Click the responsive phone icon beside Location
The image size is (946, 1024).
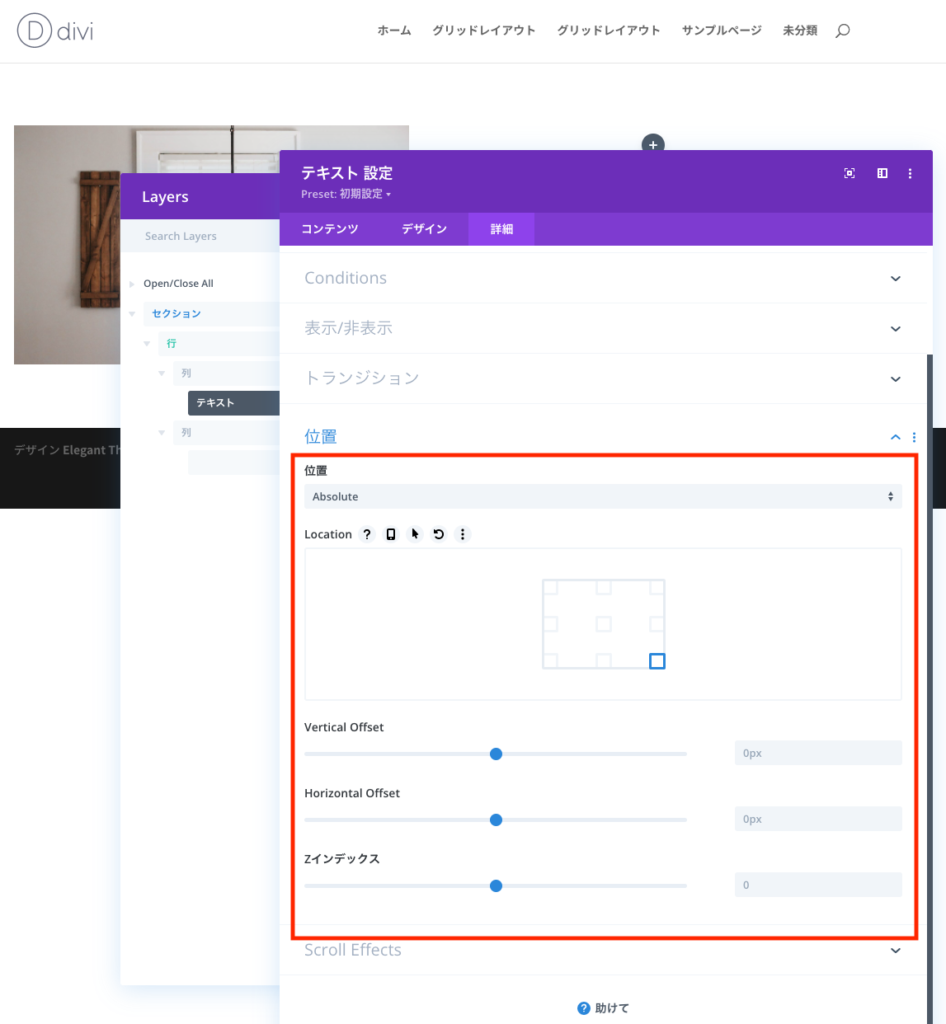(x=391, y=535)
